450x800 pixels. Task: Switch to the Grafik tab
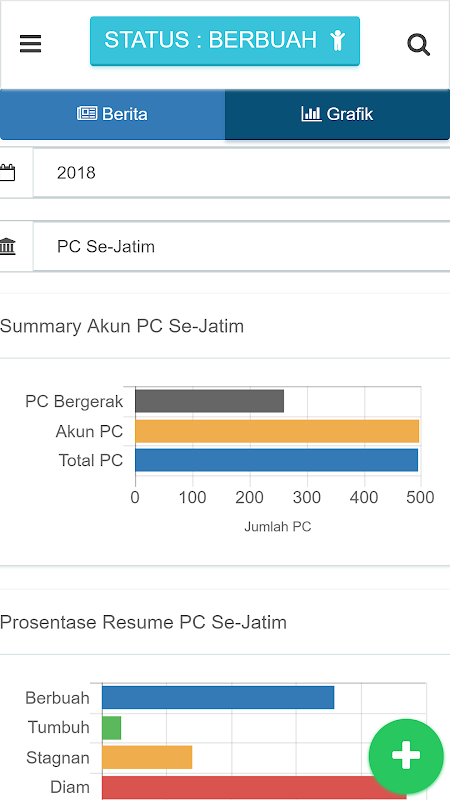click(337, 114)
